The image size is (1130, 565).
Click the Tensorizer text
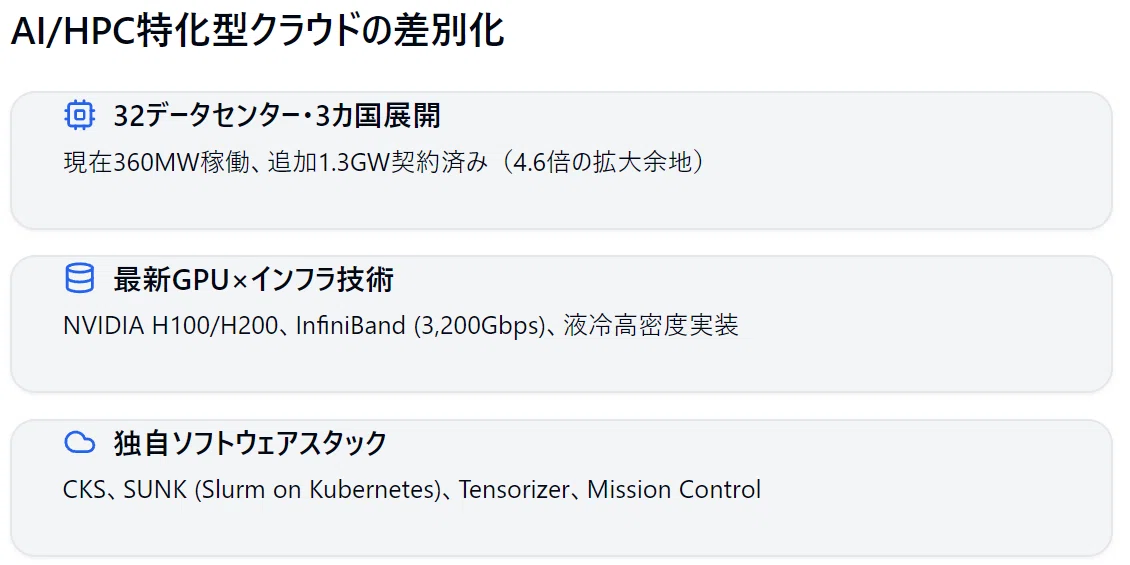[513, 490]
